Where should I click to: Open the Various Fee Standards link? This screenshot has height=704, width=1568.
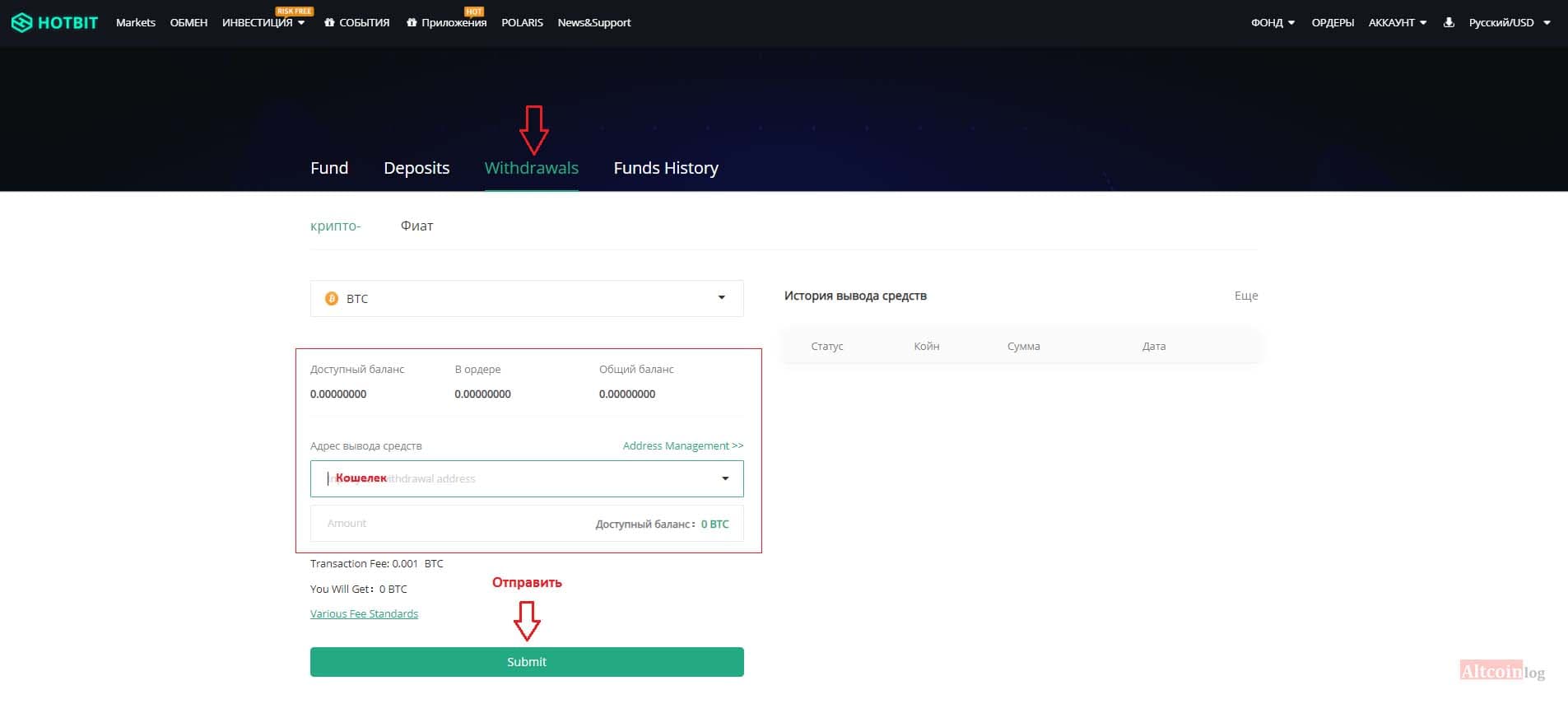click(364, 613)
